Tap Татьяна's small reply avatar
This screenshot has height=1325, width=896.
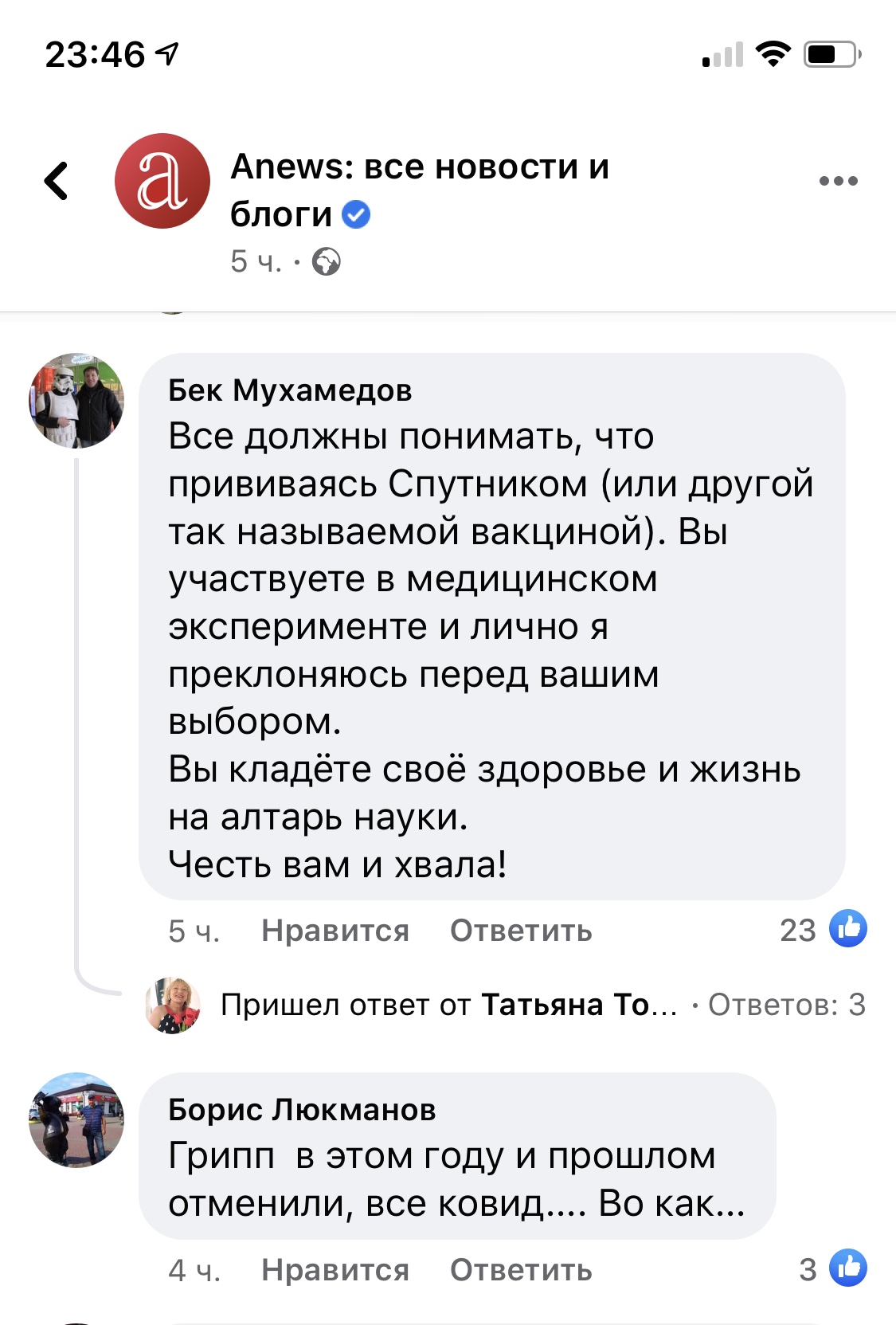(173, 1005)
